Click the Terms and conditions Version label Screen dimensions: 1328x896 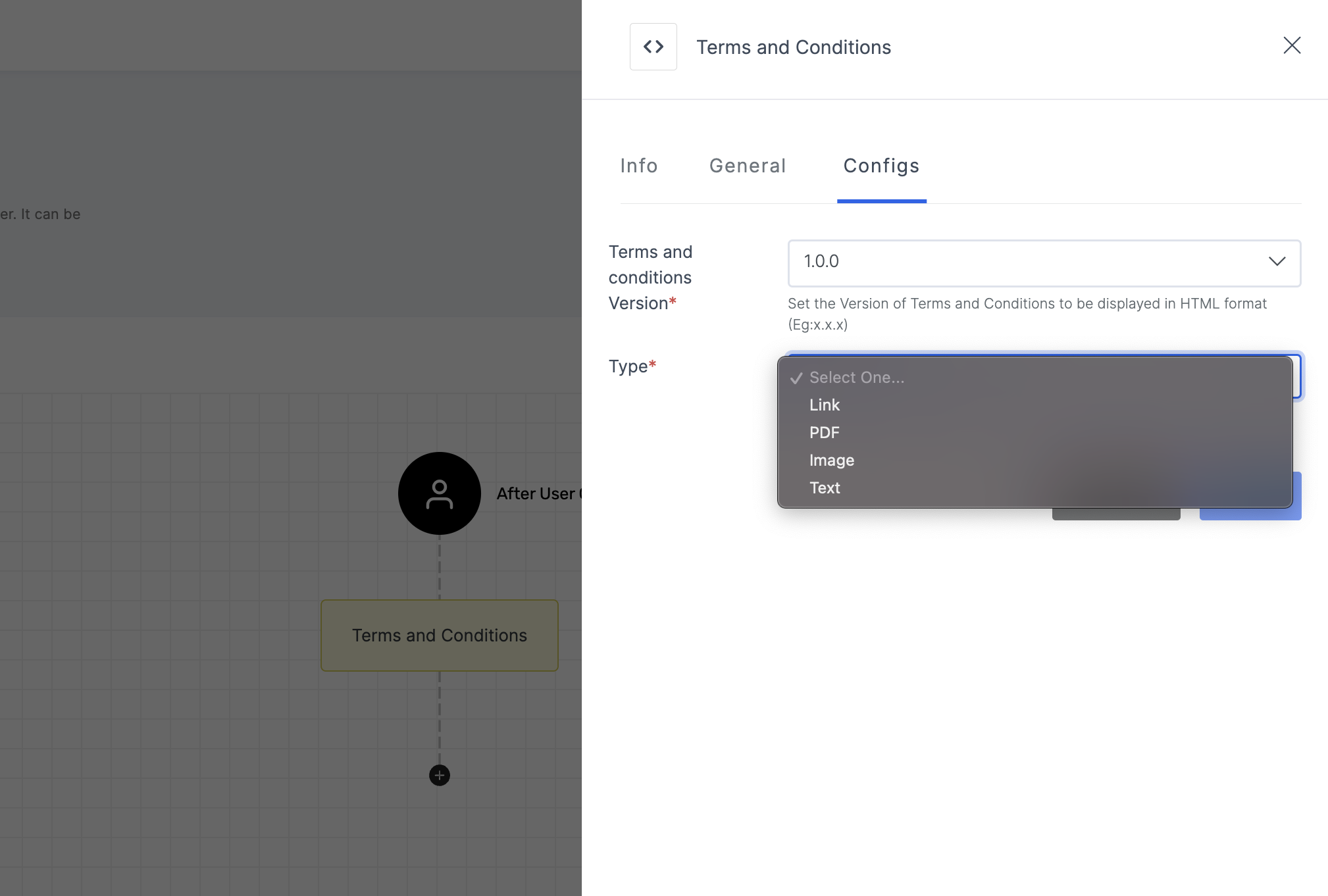pyautogui.click(x=650, y=278)
